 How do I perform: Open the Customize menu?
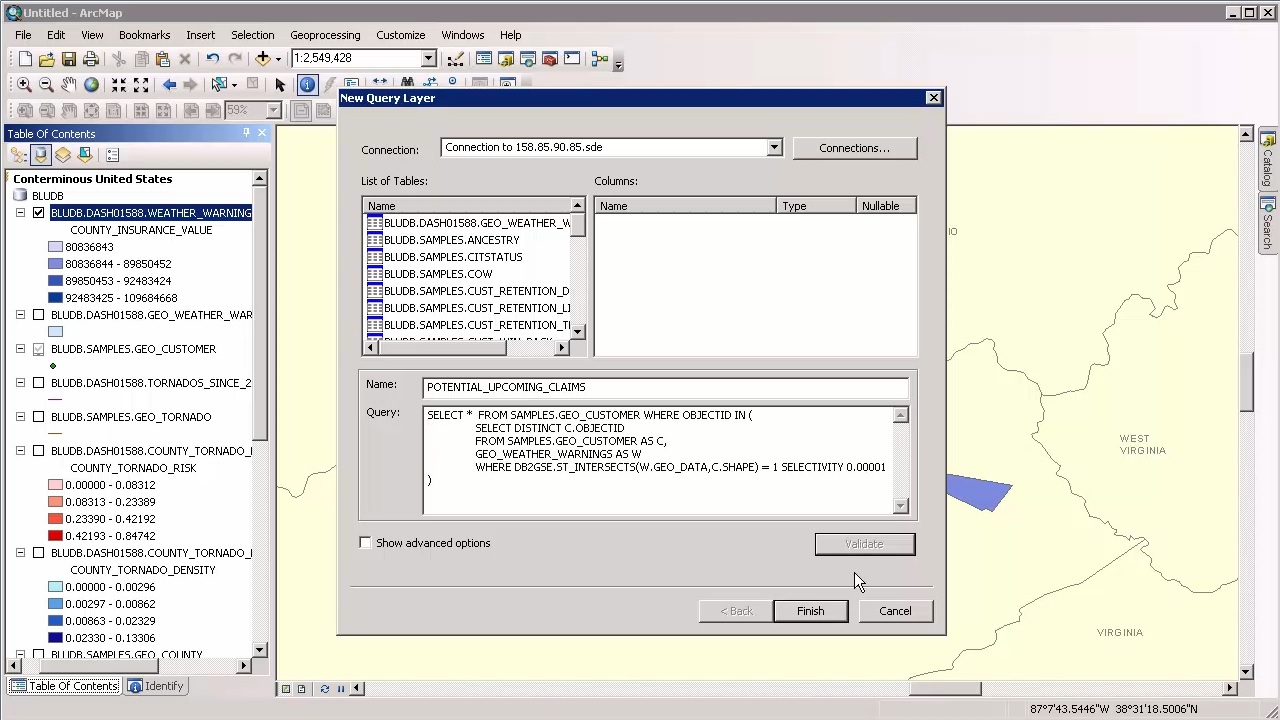[400, 35]
